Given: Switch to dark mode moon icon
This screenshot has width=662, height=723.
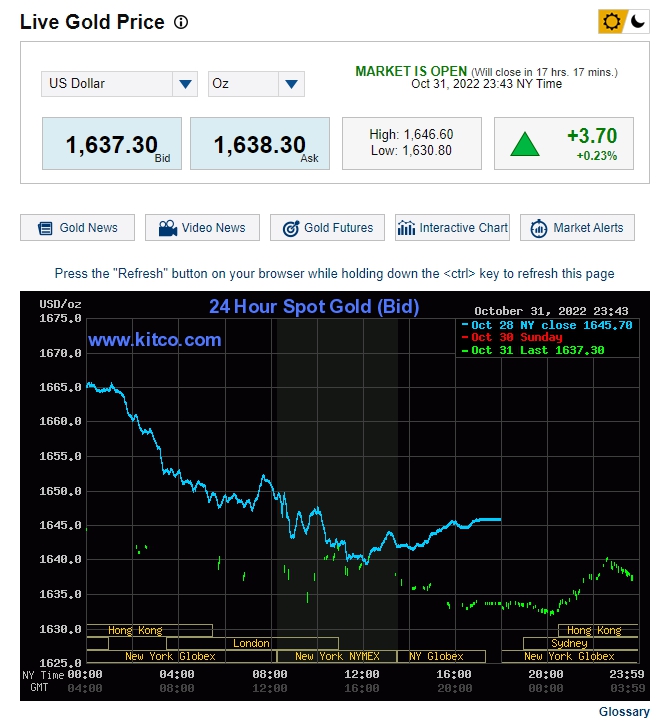Looking at the screenshot, I should 638,21.
